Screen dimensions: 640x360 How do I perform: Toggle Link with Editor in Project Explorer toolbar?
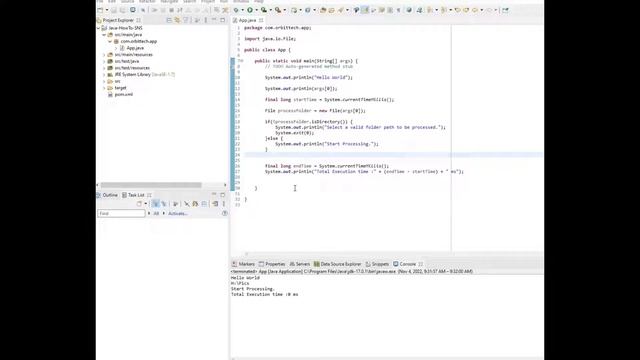178,20
